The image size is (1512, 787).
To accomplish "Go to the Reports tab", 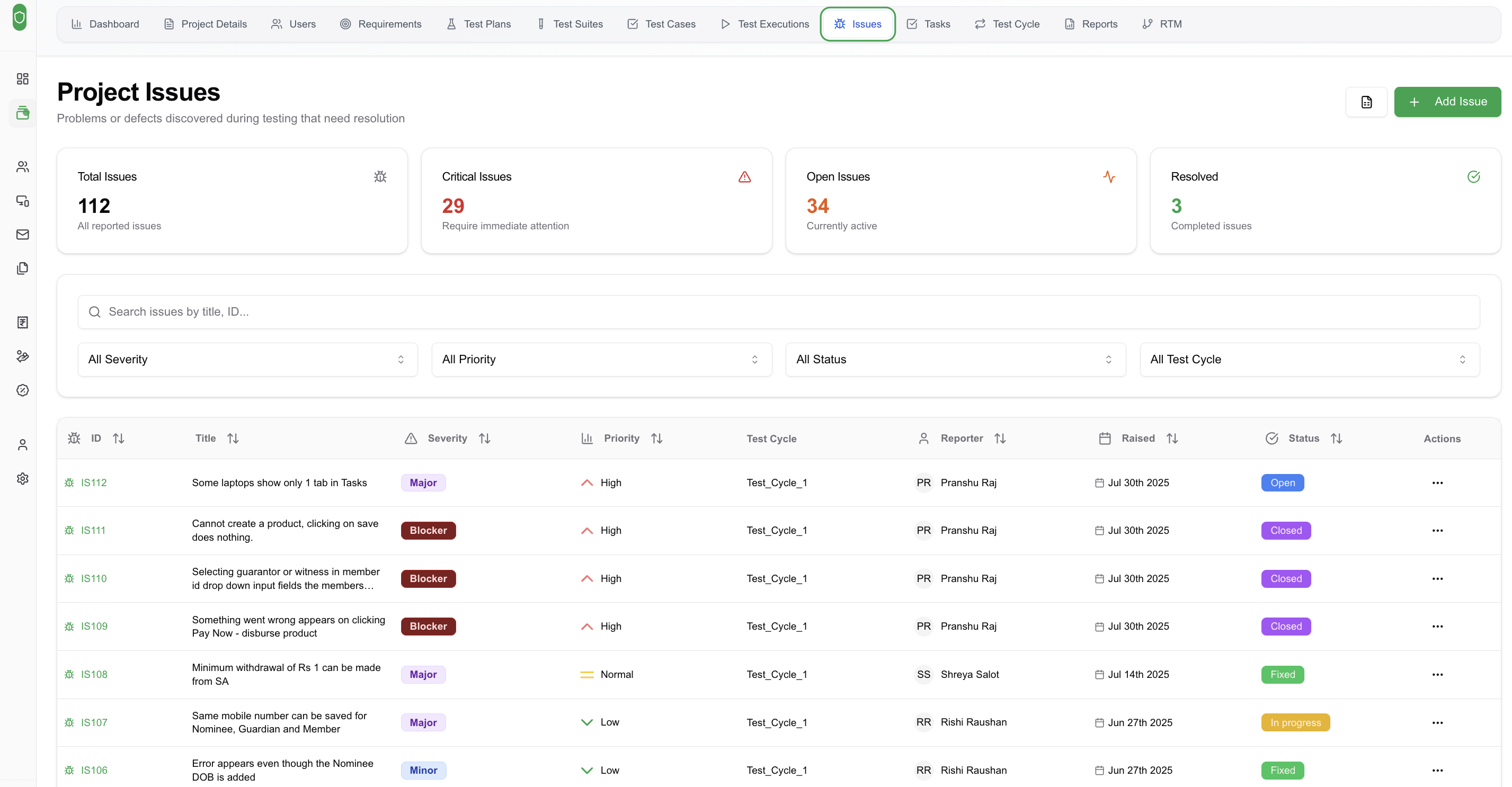I will [x=1091, y=24].
